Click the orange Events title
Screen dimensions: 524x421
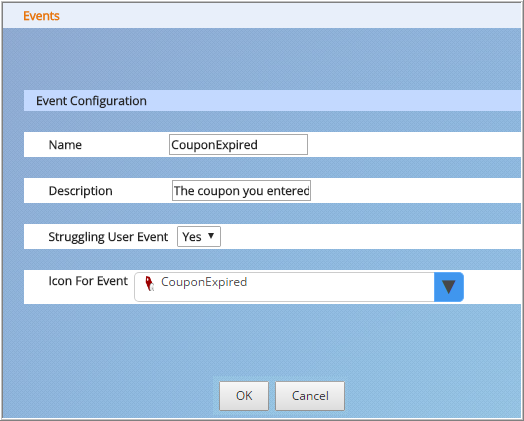coord(41,16)
